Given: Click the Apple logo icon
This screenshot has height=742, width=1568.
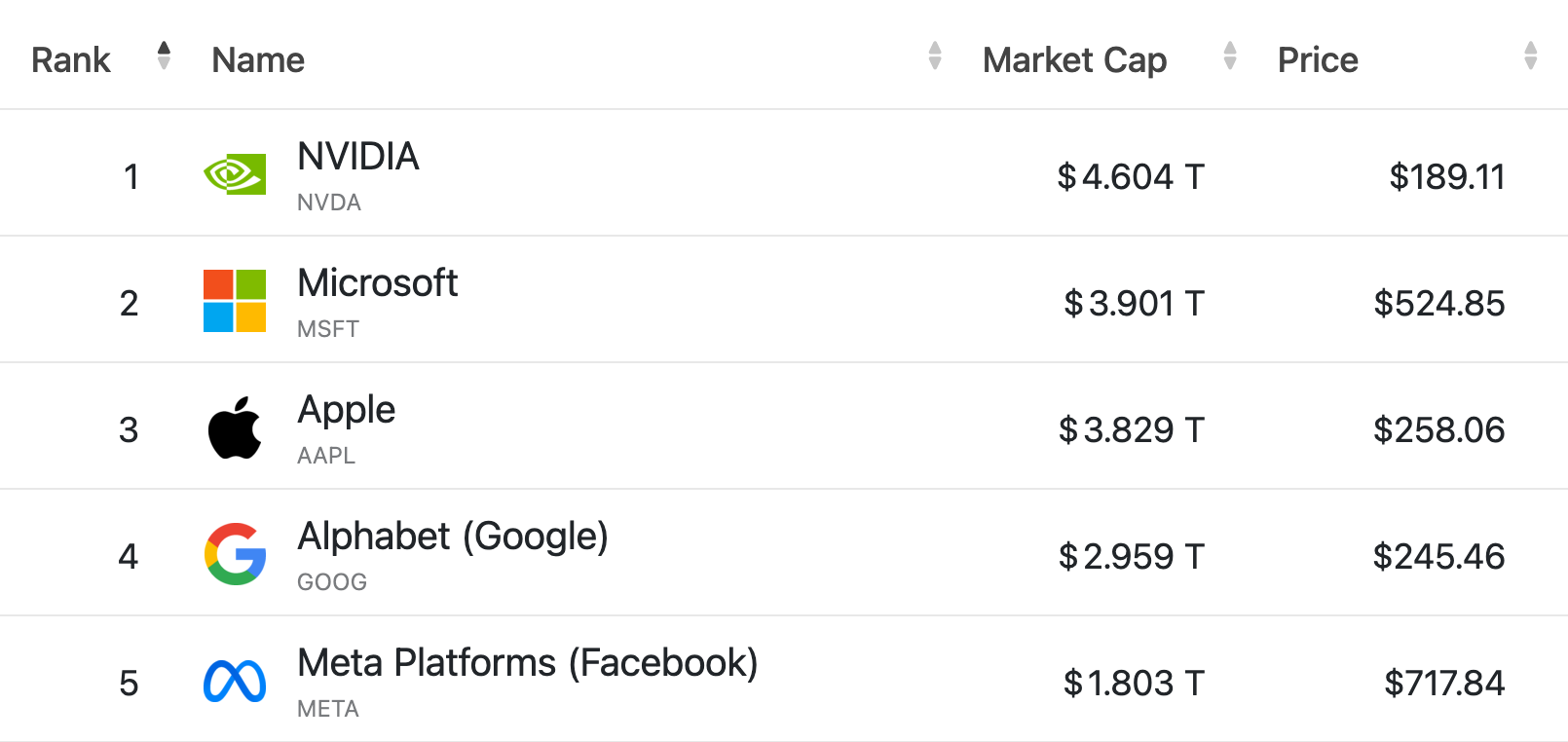Looking at the screenshot, I should (235, 425).
